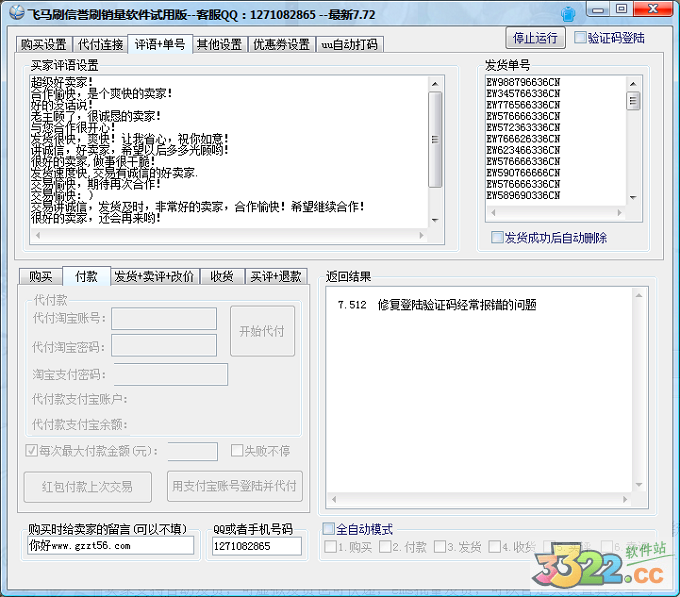This screenshot has width=680, height=597.
Task: Click the 停止运行 button
Action: [535, 38]
